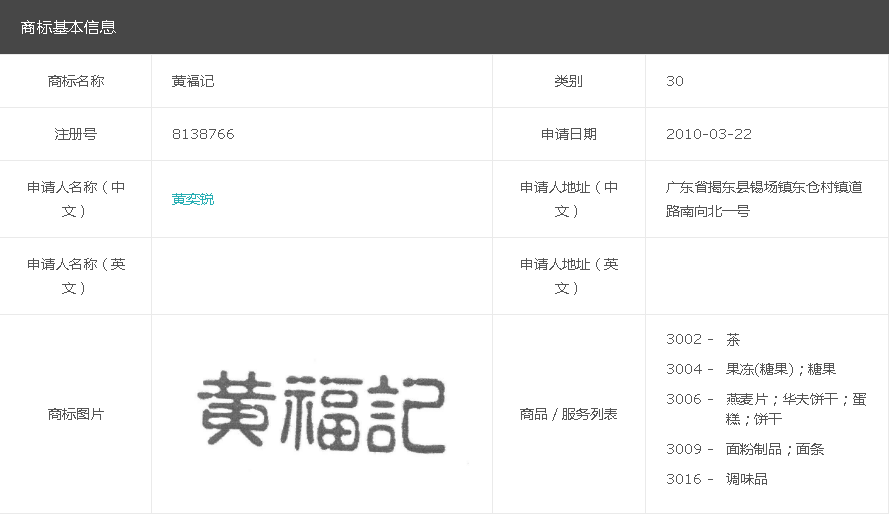The width and height of the screenshot is (890, 516).
Task: Click the 申请日期 label cell
Action: click(568, 134)
